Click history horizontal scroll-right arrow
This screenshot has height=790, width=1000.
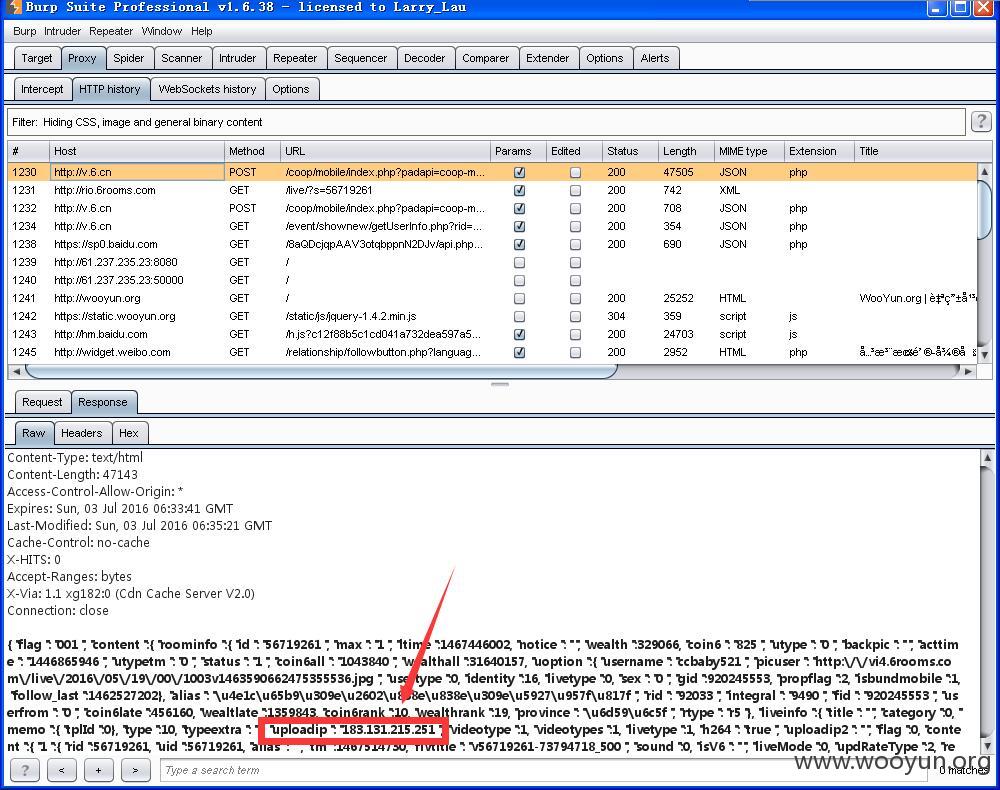(969, 371)
